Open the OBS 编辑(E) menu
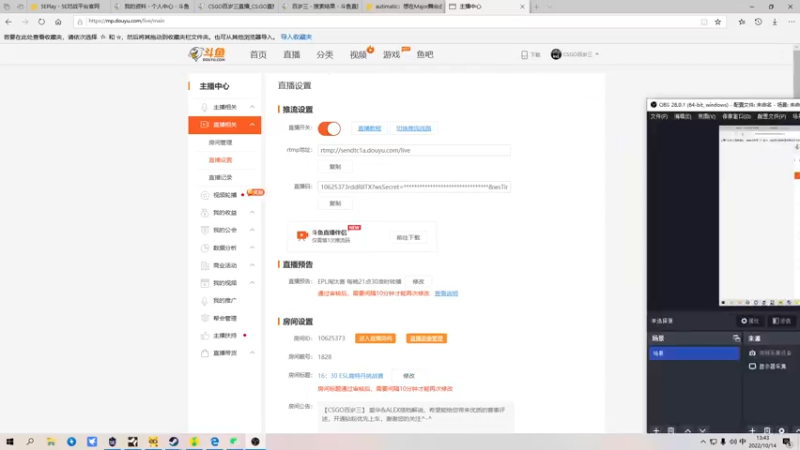The height and width of the screenshot is (450, 800). (683, 116)
